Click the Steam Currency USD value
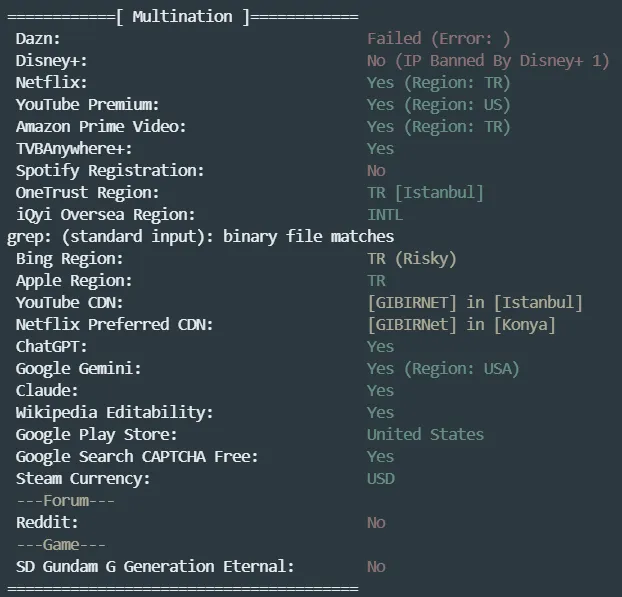This screenshot has width=622, height=597. pyautogui.click(x=380, y=478)
